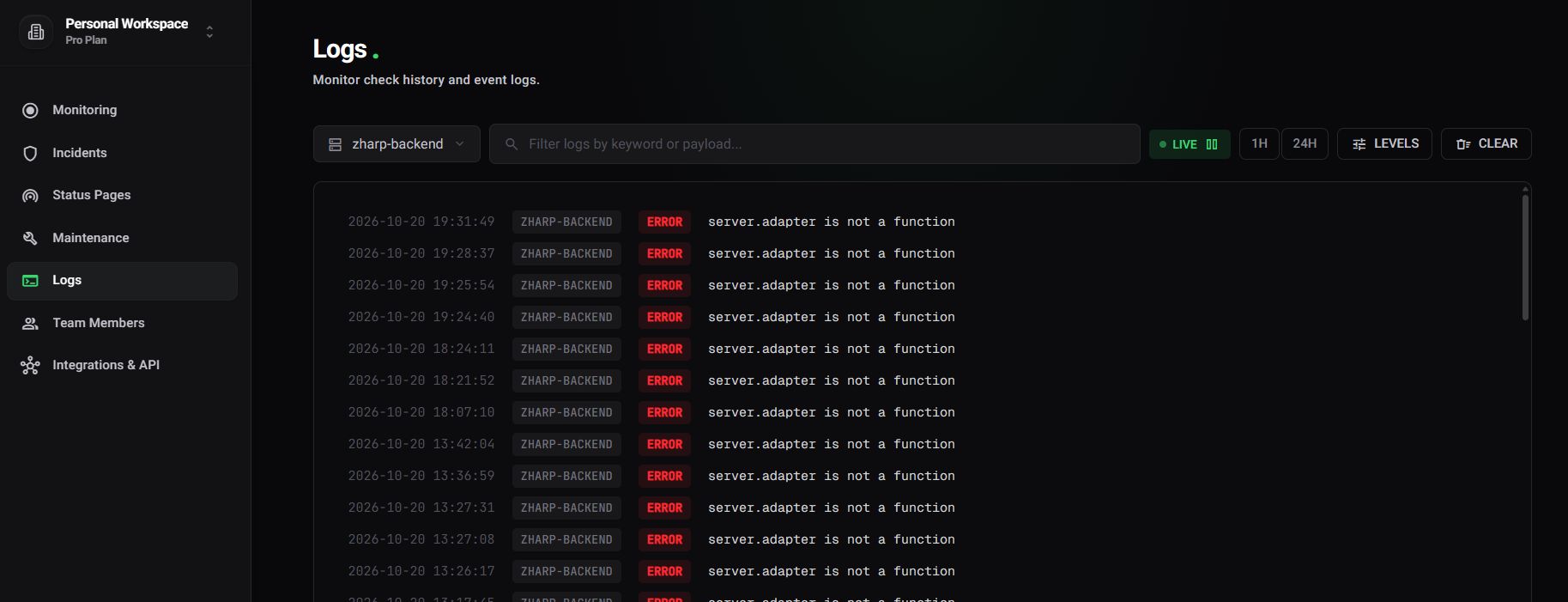Click the log timestamp 19:31:49
Image resolution: width=1568 pixels, height=602 pixels.
pos(421,222)
